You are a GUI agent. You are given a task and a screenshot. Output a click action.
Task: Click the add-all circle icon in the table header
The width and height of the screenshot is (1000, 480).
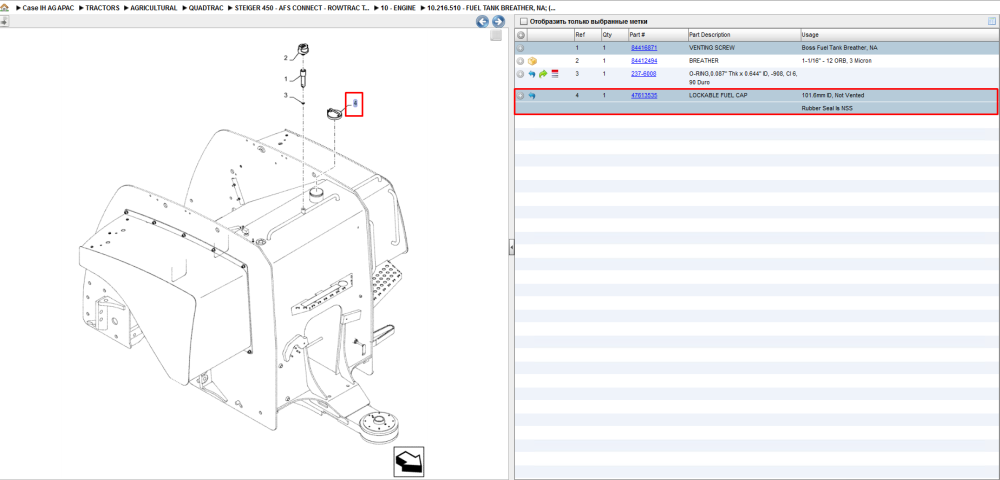[520, 34]
